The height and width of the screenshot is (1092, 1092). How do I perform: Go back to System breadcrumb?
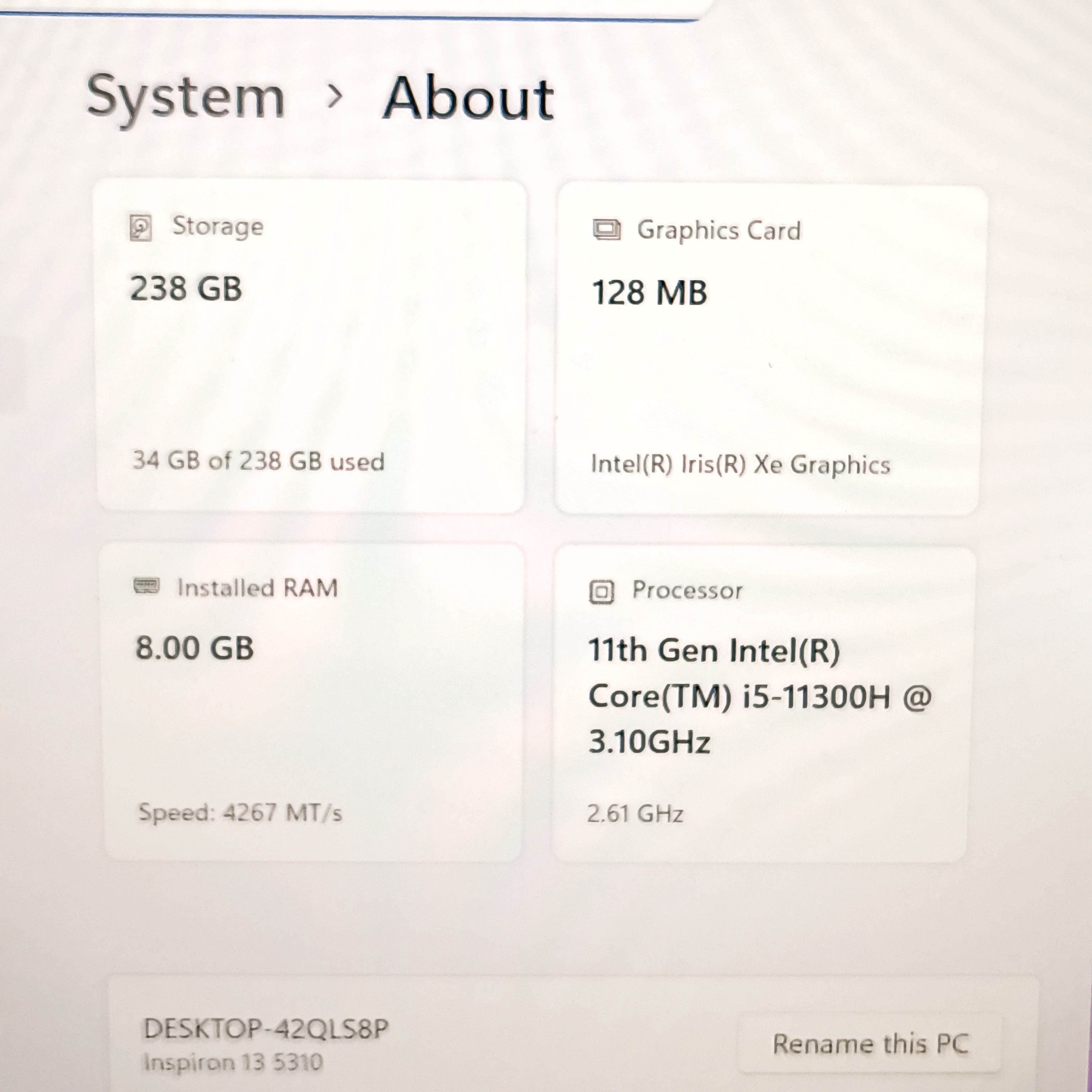pyautogui.click(x=186, y=97)
